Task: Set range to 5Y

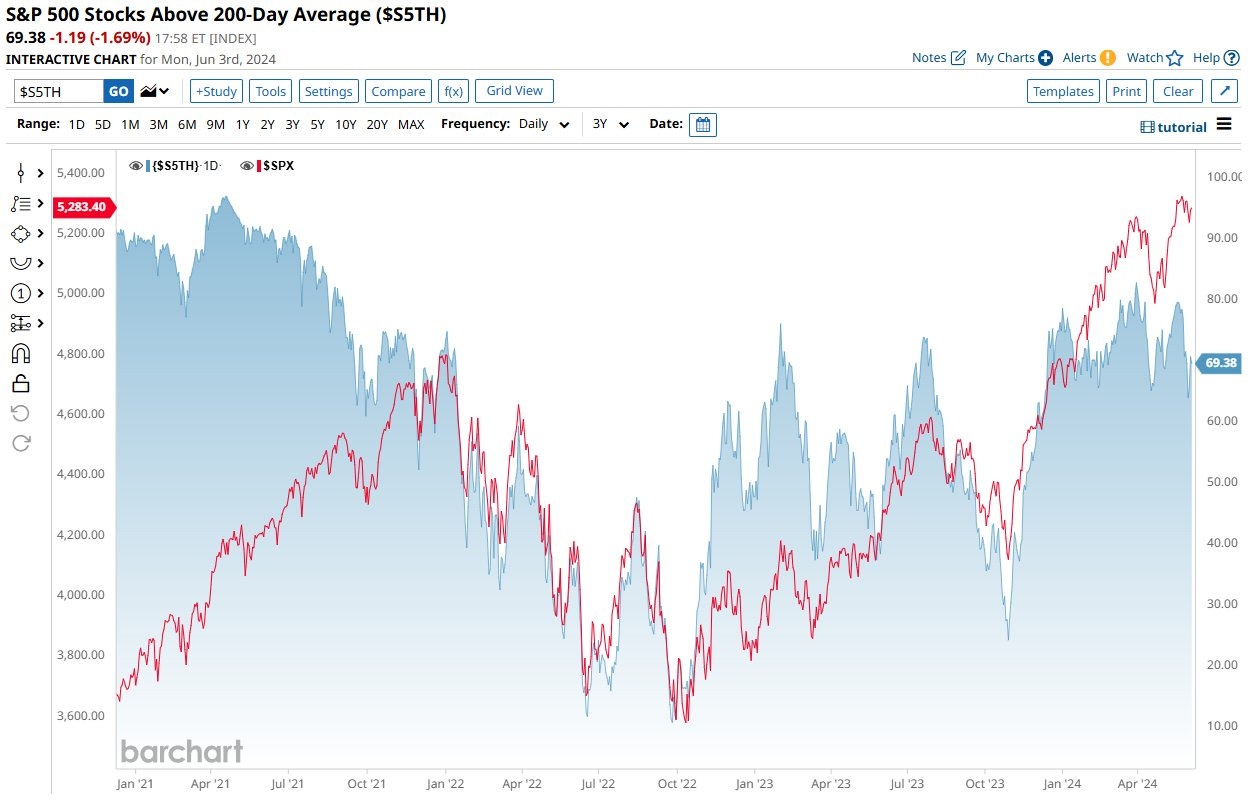Action: [317, 125]
